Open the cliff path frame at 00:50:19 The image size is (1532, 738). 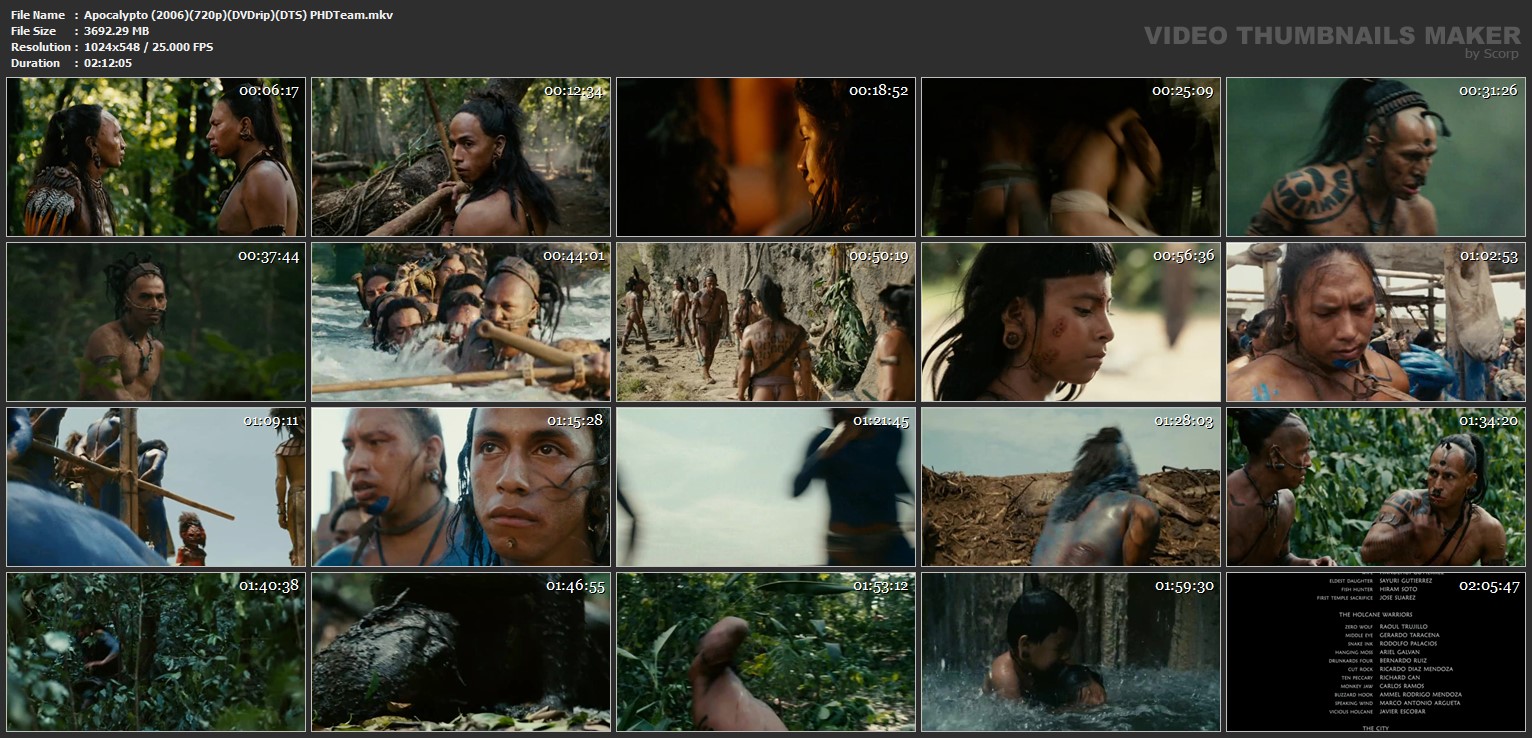pyautogui.click(x=766, y=322)
